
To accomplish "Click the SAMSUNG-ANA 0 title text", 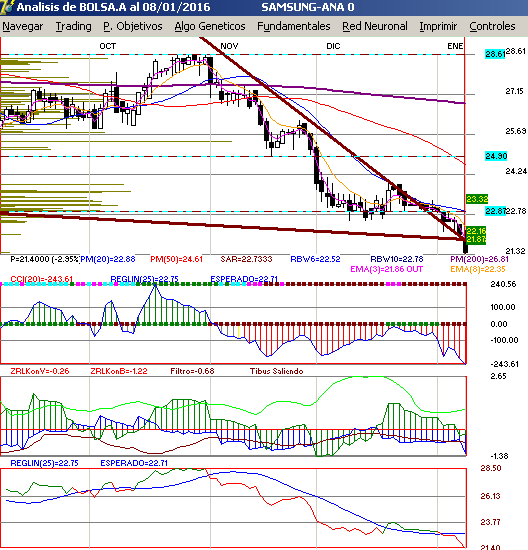I will click(x=308, y=7).
